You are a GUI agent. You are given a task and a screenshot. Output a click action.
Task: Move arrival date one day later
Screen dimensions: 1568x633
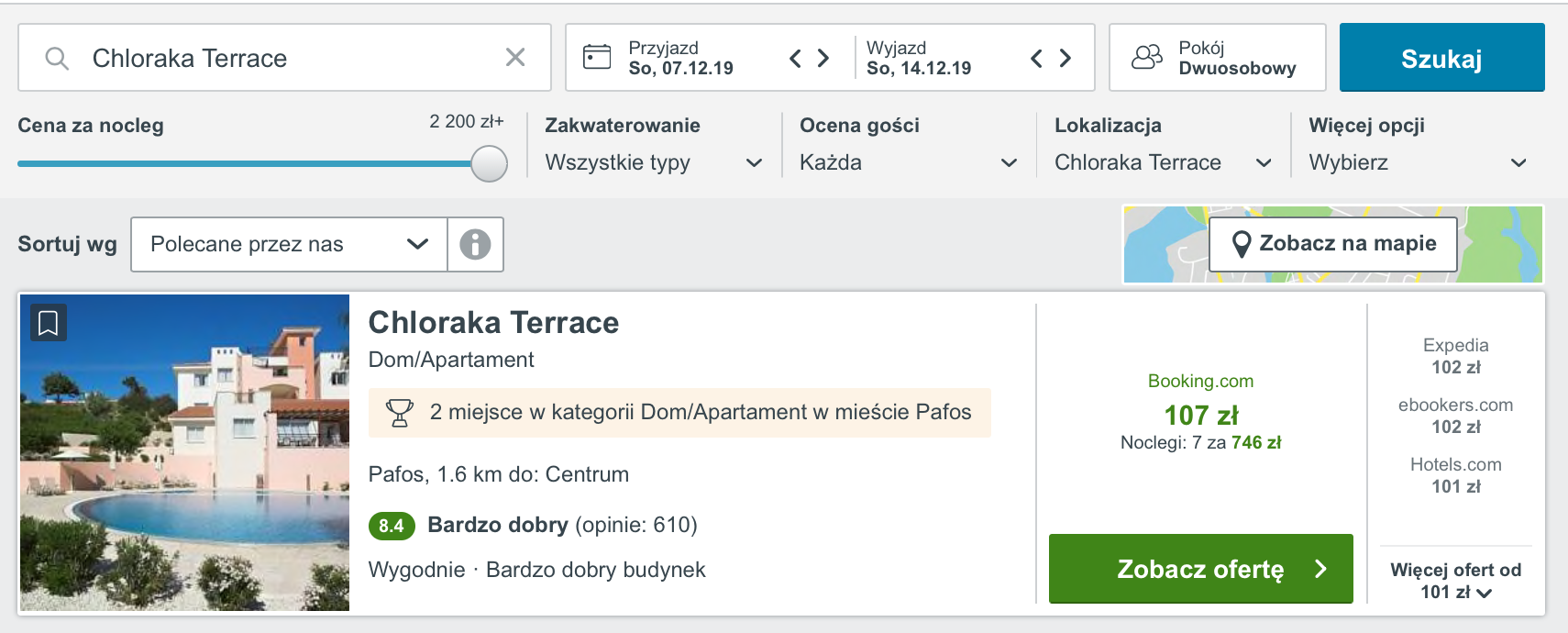823,59
